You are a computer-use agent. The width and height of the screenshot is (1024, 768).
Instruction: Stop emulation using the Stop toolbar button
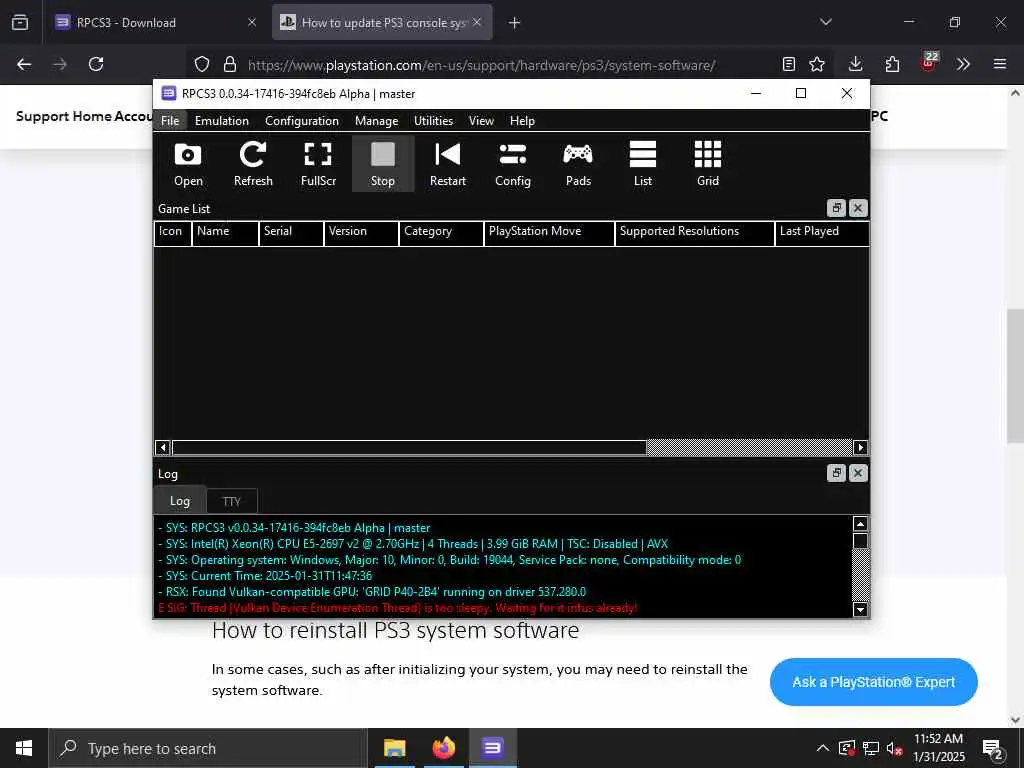[383, 164]
